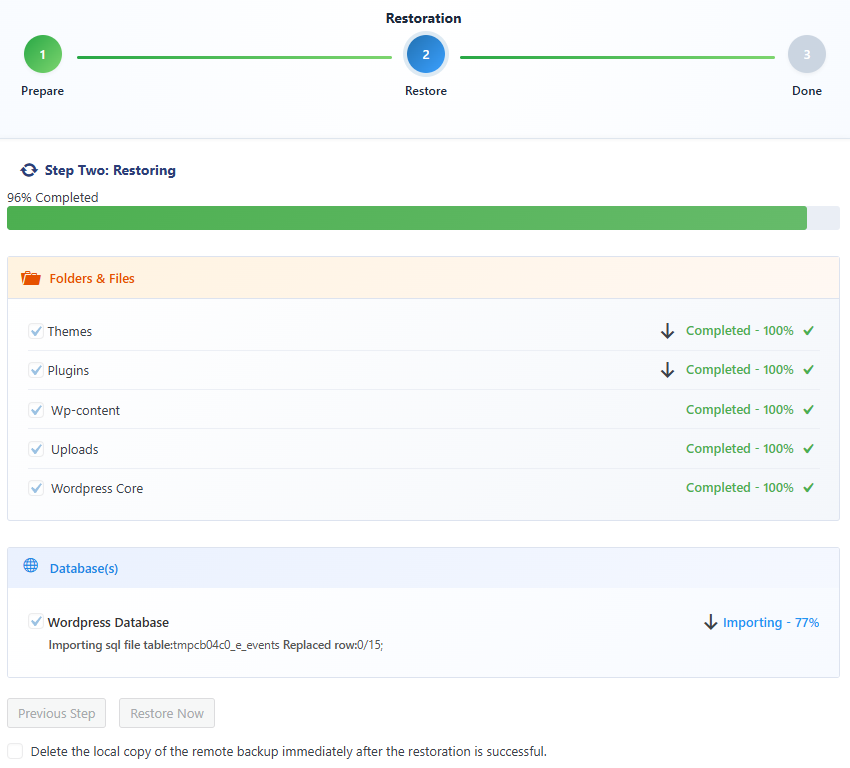Select the Prepare step circle

tap(42, 54)
